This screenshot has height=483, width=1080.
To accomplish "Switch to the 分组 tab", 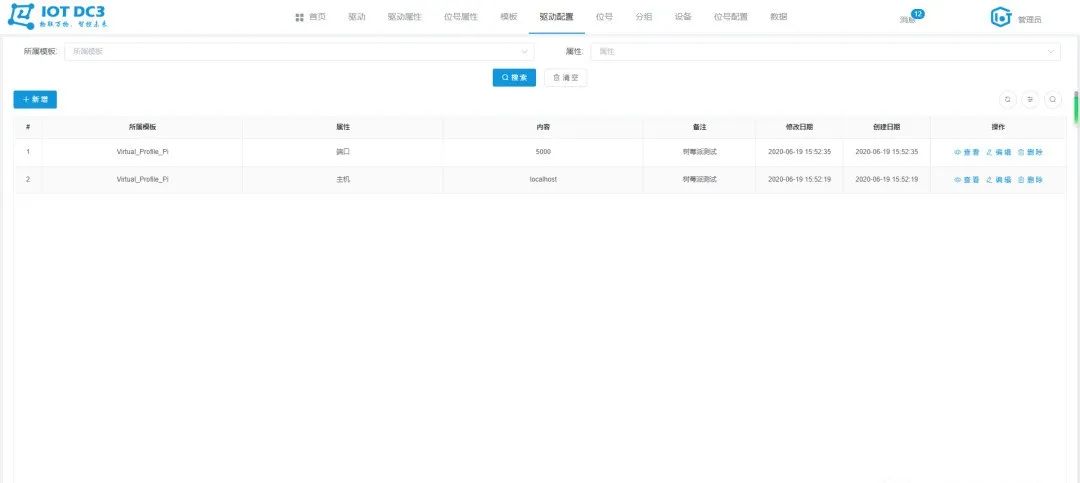I will (644, 17).
